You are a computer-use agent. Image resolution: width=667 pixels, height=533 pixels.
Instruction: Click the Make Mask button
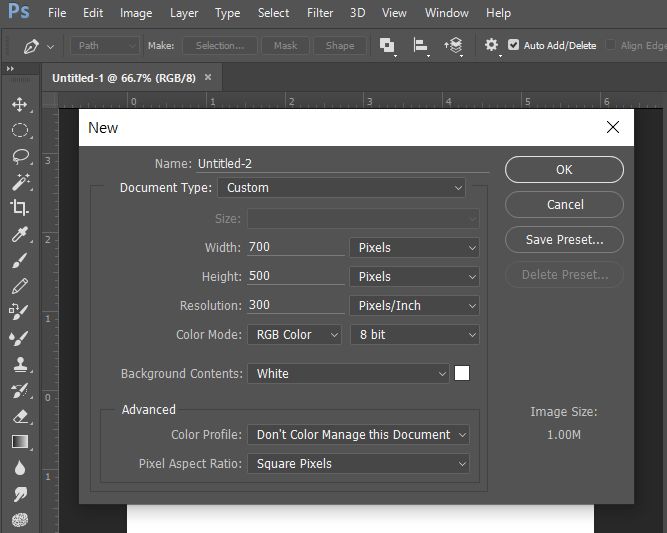click(285, 46)
